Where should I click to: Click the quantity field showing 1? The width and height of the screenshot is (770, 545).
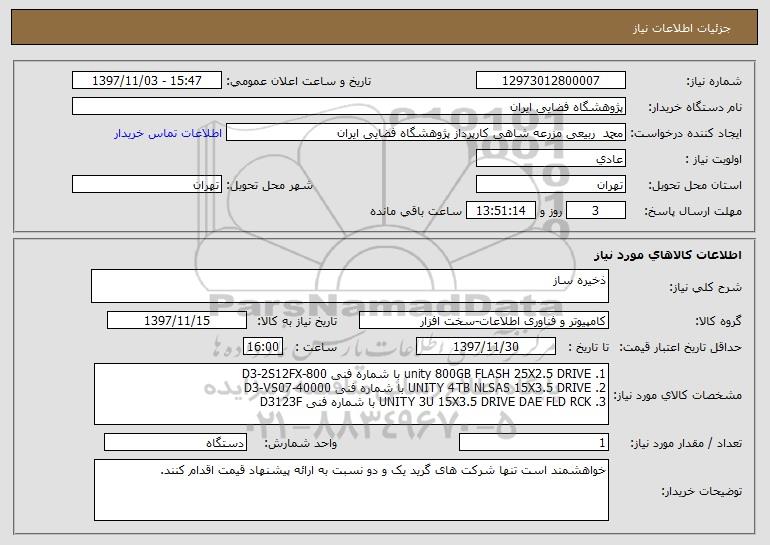[x=534, y=442]
